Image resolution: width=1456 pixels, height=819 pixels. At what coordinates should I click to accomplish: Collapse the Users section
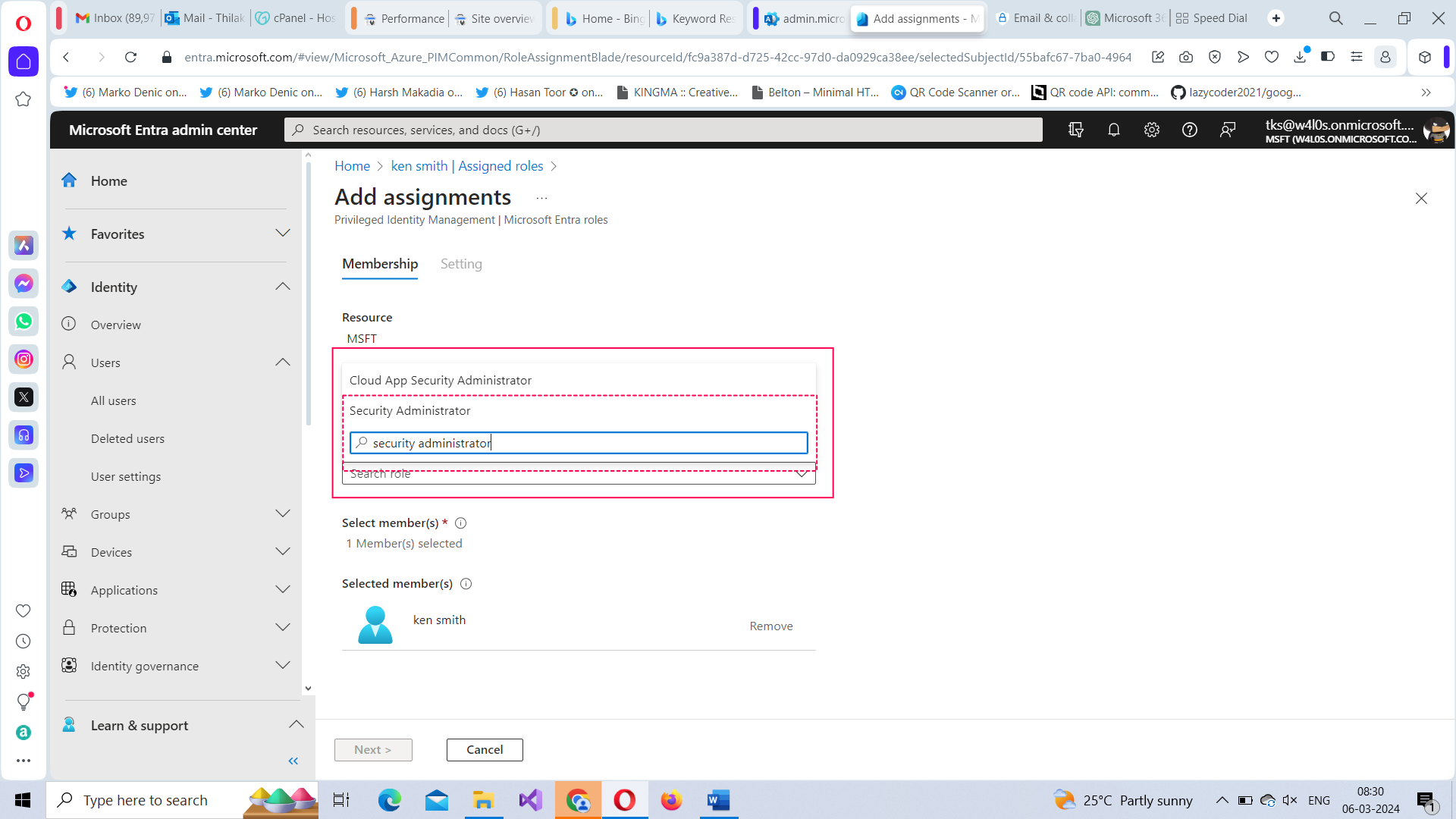283,362
